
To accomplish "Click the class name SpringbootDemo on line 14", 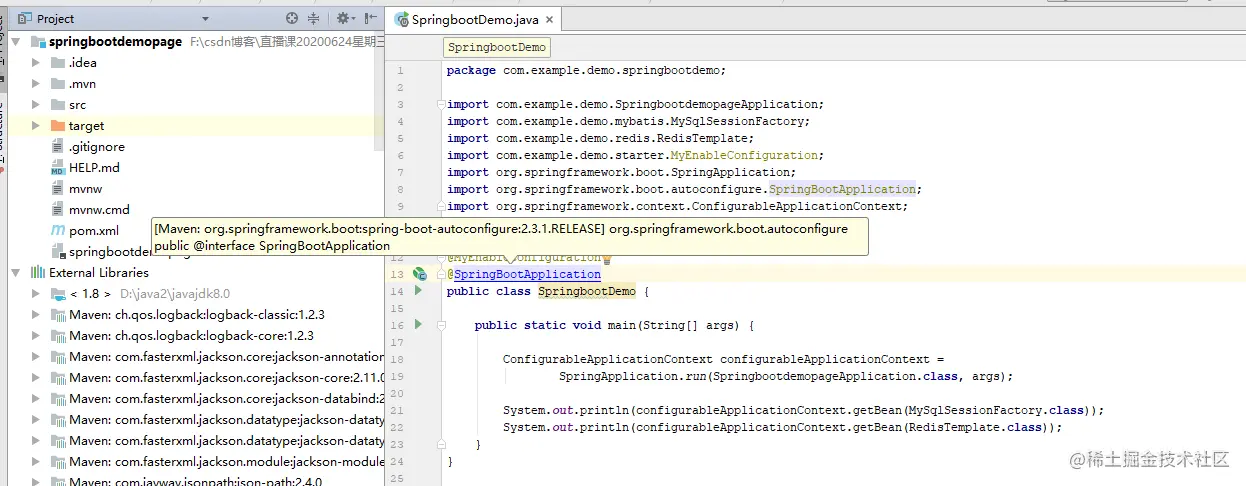I will coord(587,291).
